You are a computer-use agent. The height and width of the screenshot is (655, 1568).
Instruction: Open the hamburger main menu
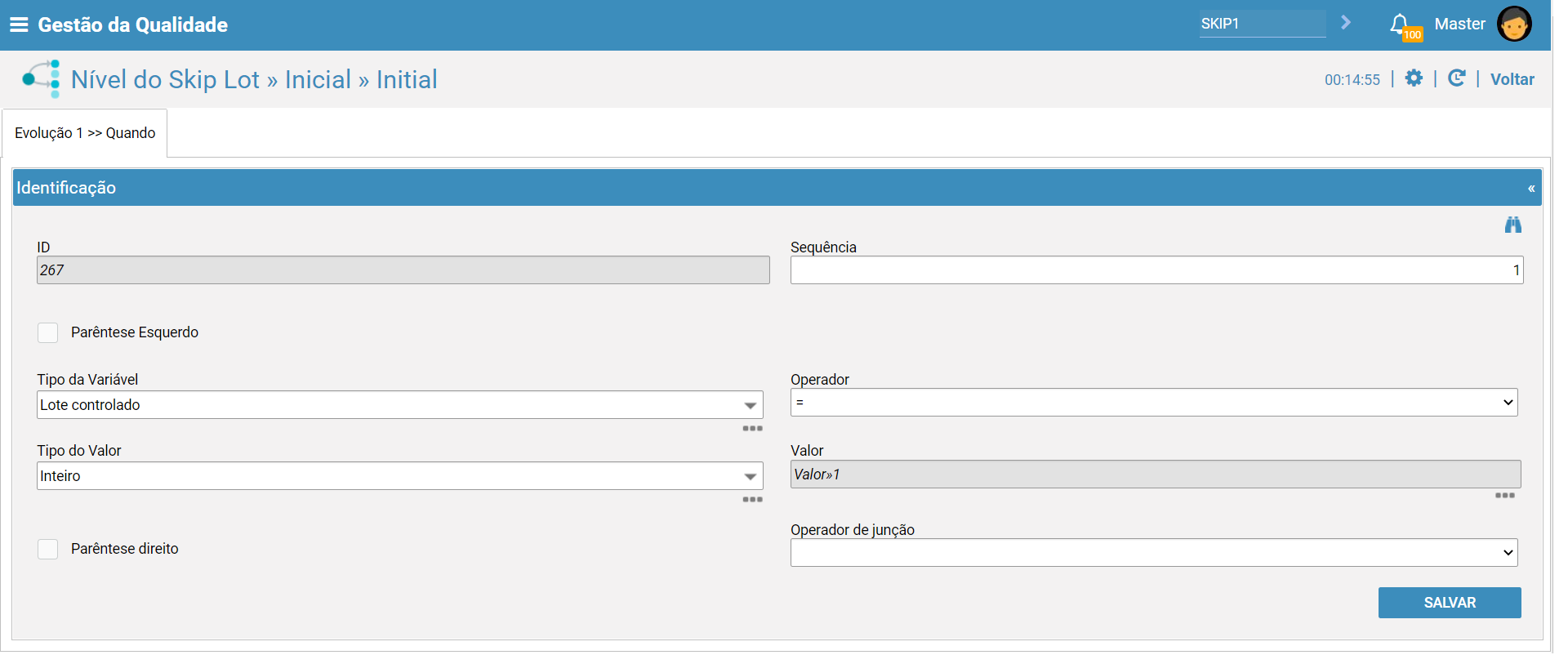[19, 25]
